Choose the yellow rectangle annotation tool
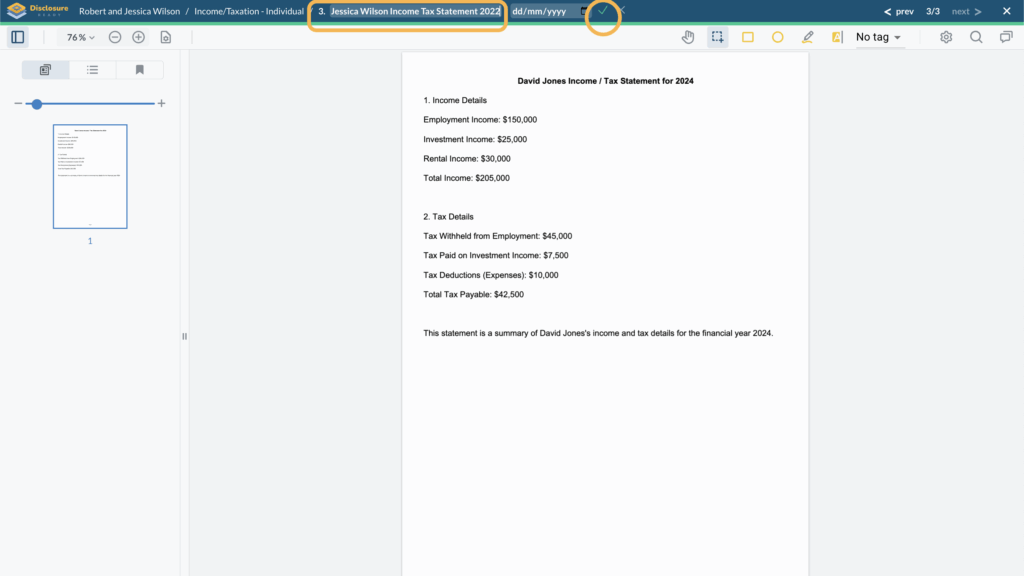The image size is (1024, 576). pyautogui.click(x=748, y=37)
